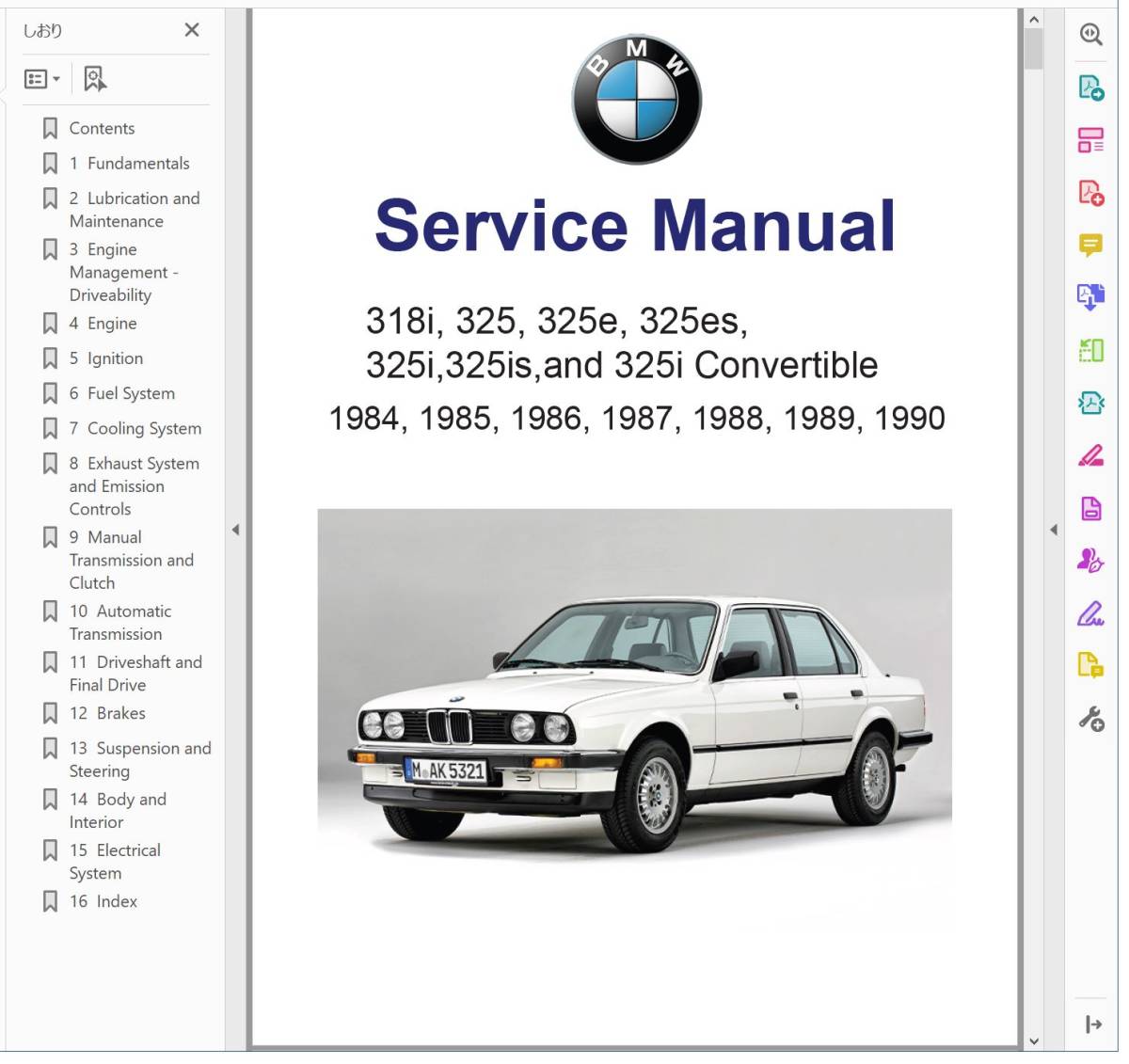Go to the 12 Brakes bookmark
1129x1064 pixels.
107,713
